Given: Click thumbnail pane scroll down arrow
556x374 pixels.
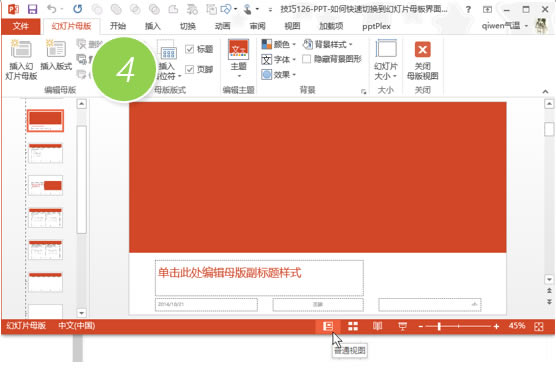Looking at the screenshot, I should pyautogui.click(x=82, y=313).
